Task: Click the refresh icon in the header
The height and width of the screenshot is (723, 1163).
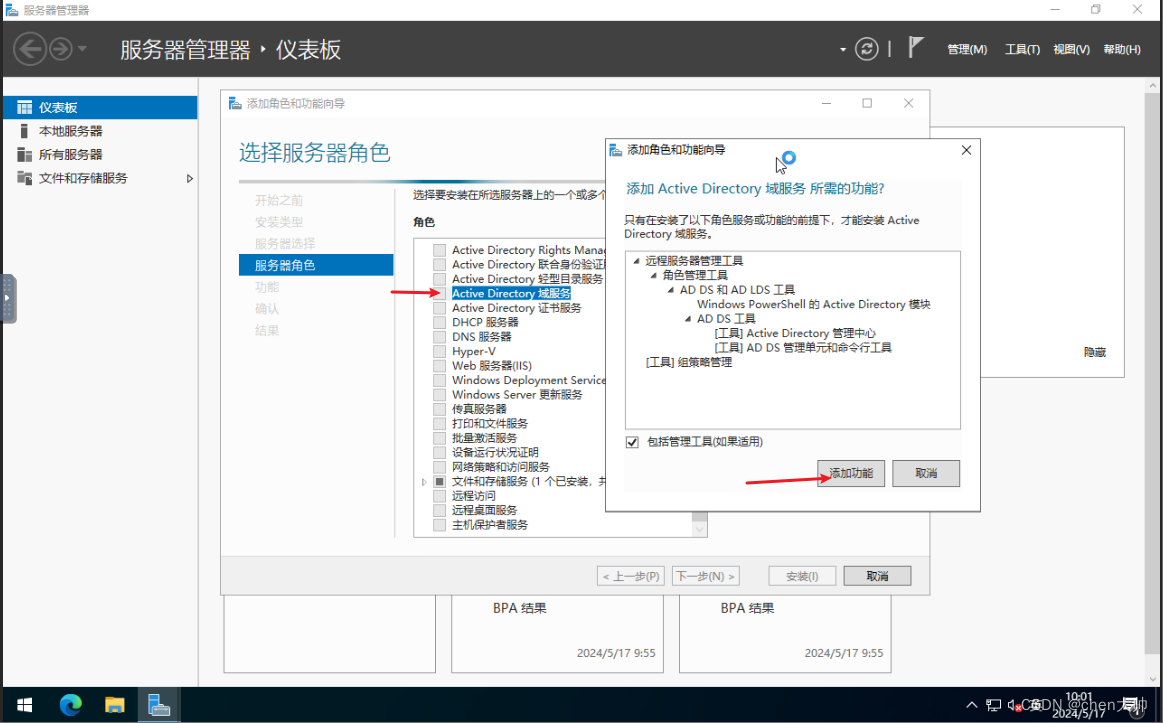Action: pyautogui.click(x=866, y=49)
